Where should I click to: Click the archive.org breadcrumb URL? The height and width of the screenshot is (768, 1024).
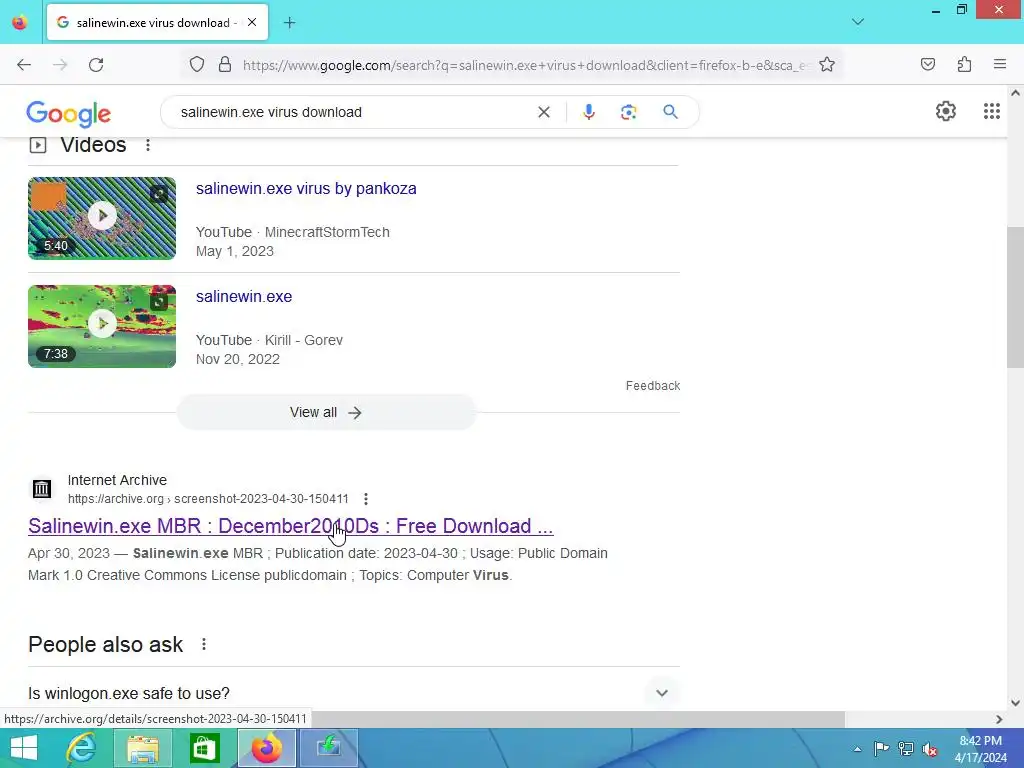pyautogui.click(x=208, y=499)
